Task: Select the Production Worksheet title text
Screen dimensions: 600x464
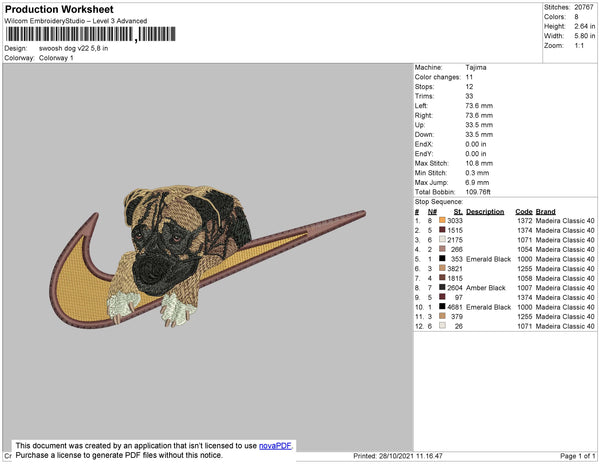Action: tap(59, 10)
